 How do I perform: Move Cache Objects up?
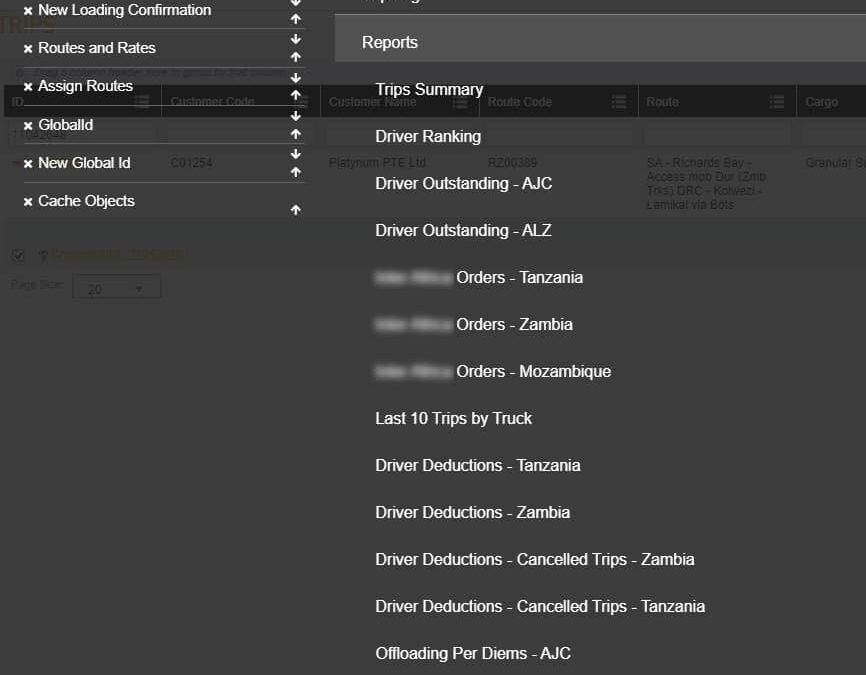296,210
